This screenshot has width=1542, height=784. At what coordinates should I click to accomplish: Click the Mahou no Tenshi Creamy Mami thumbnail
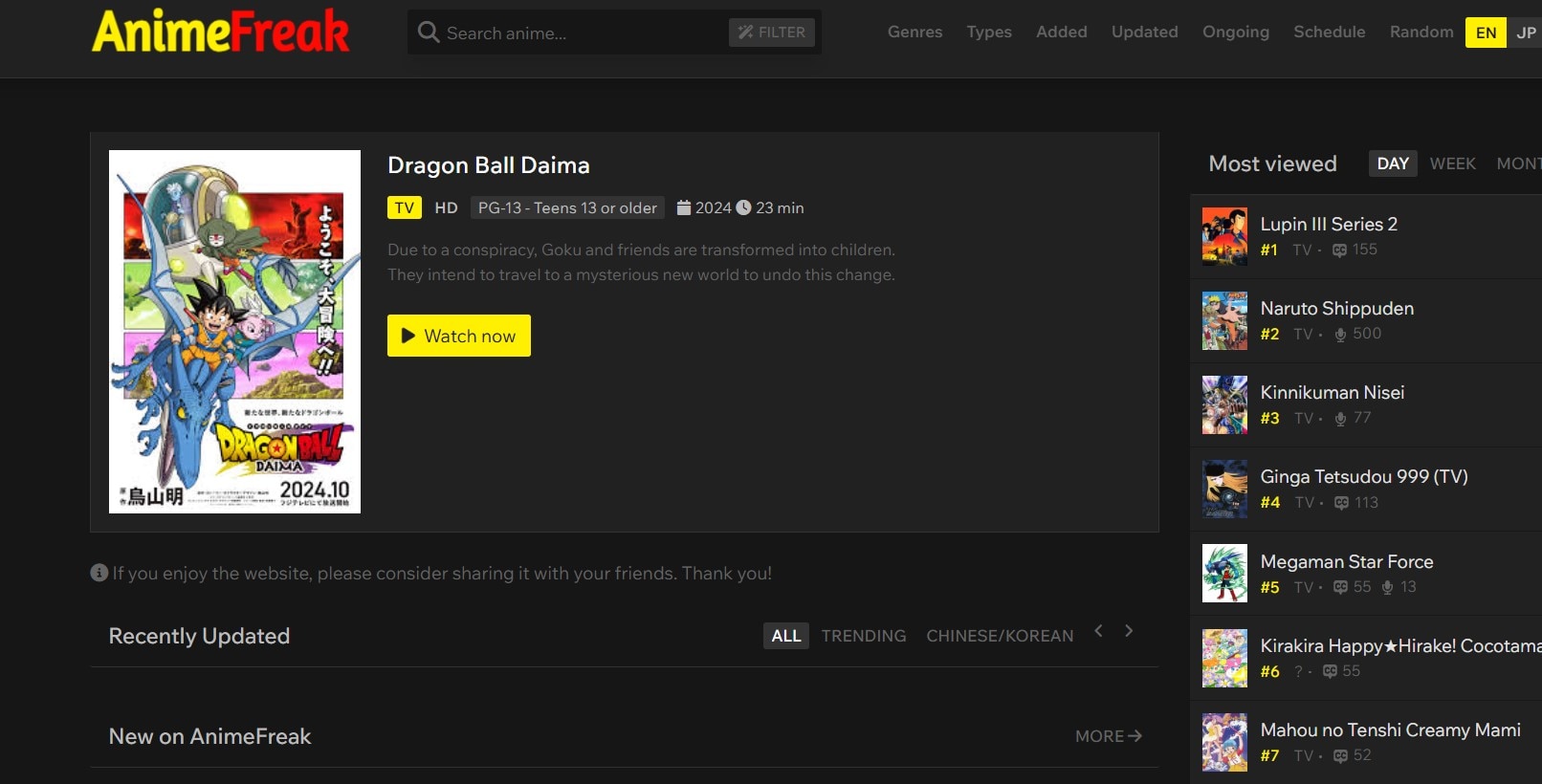point(1224,742)
